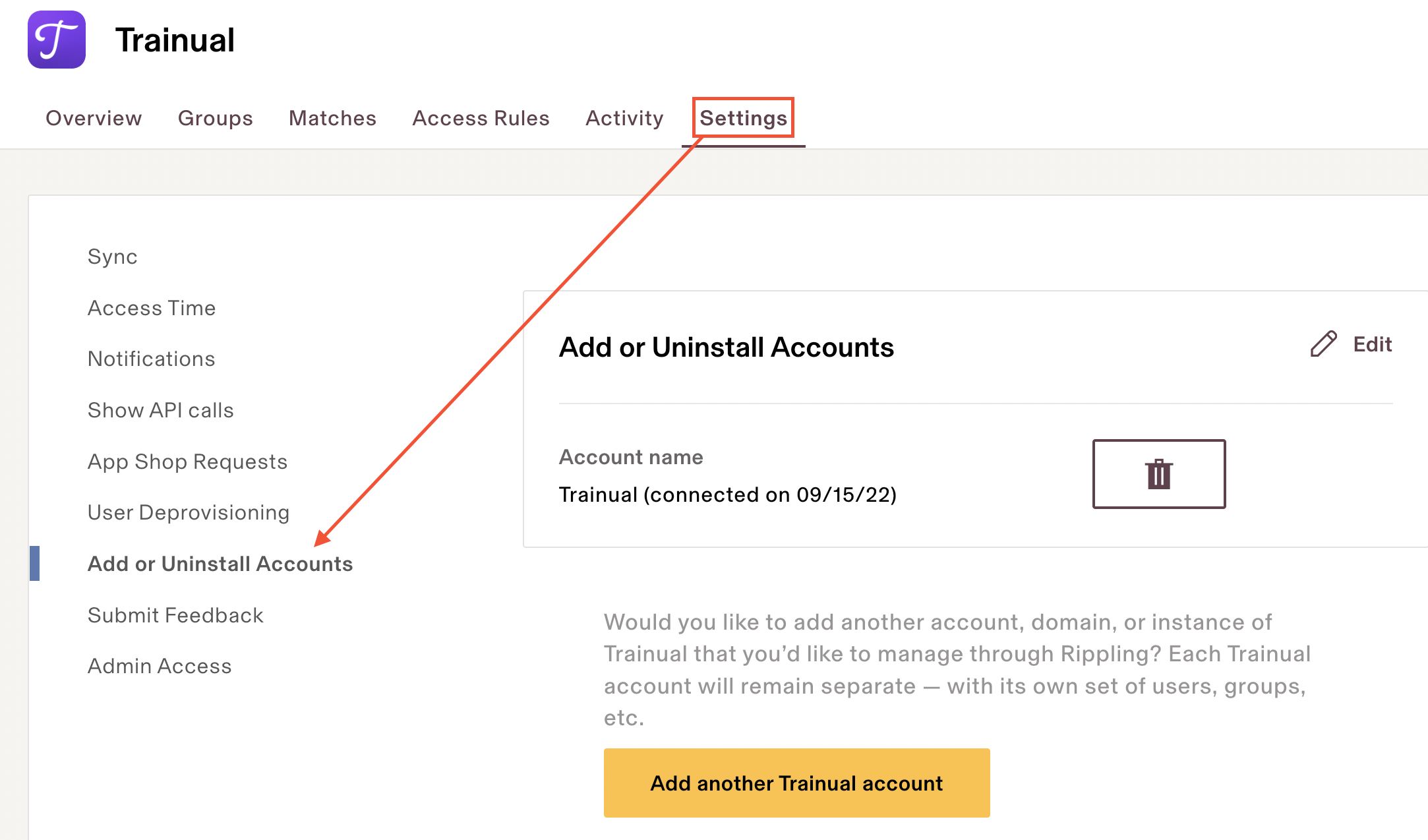This screenshot has height=840, width=1428.
Task: Open Admin Access settings
Action: click(160, 666)
